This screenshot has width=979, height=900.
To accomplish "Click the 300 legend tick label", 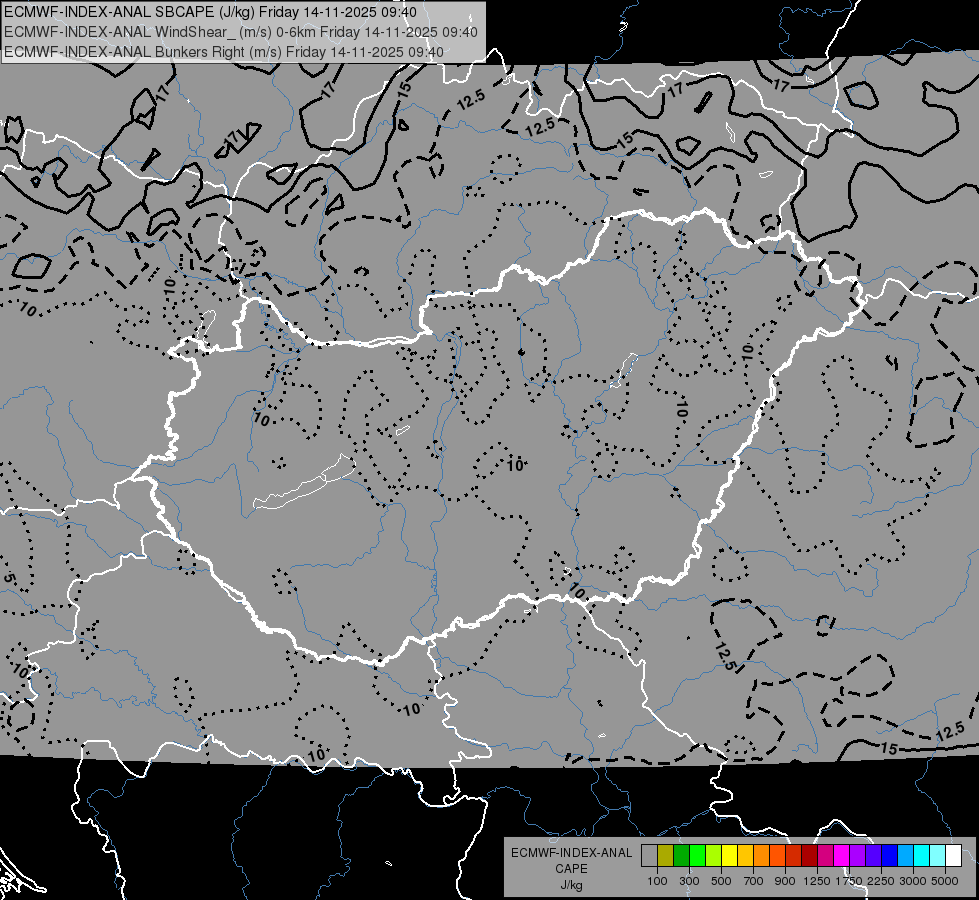I will click(689, 881).
